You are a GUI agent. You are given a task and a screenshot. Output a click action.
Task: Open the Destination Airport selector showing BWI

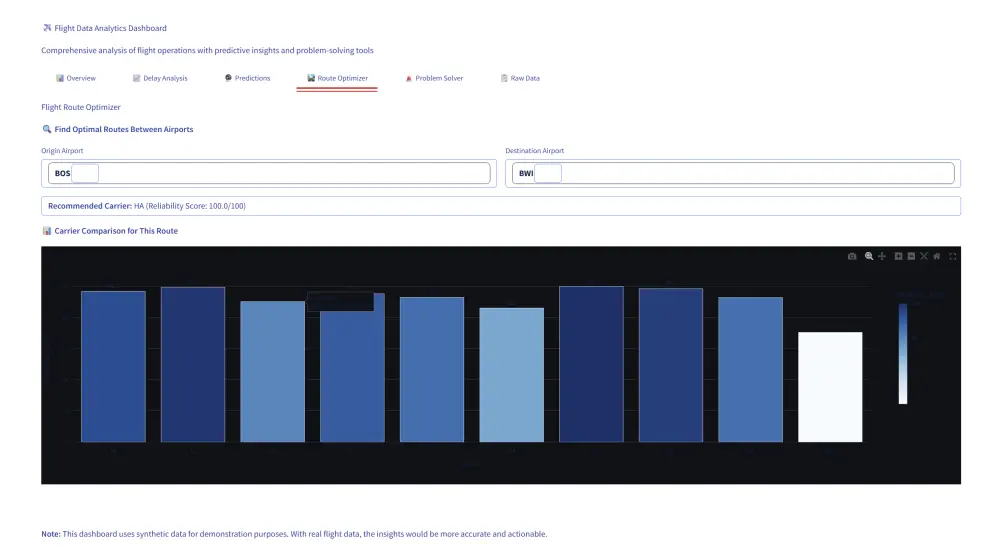click(733, 173)
